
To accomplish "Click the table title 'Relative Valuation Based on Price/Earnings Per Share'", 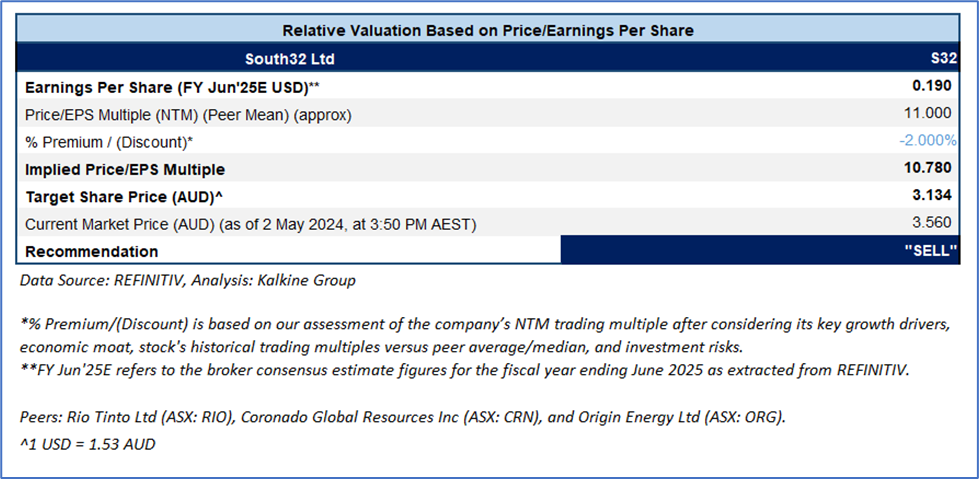I will point(488,31).
